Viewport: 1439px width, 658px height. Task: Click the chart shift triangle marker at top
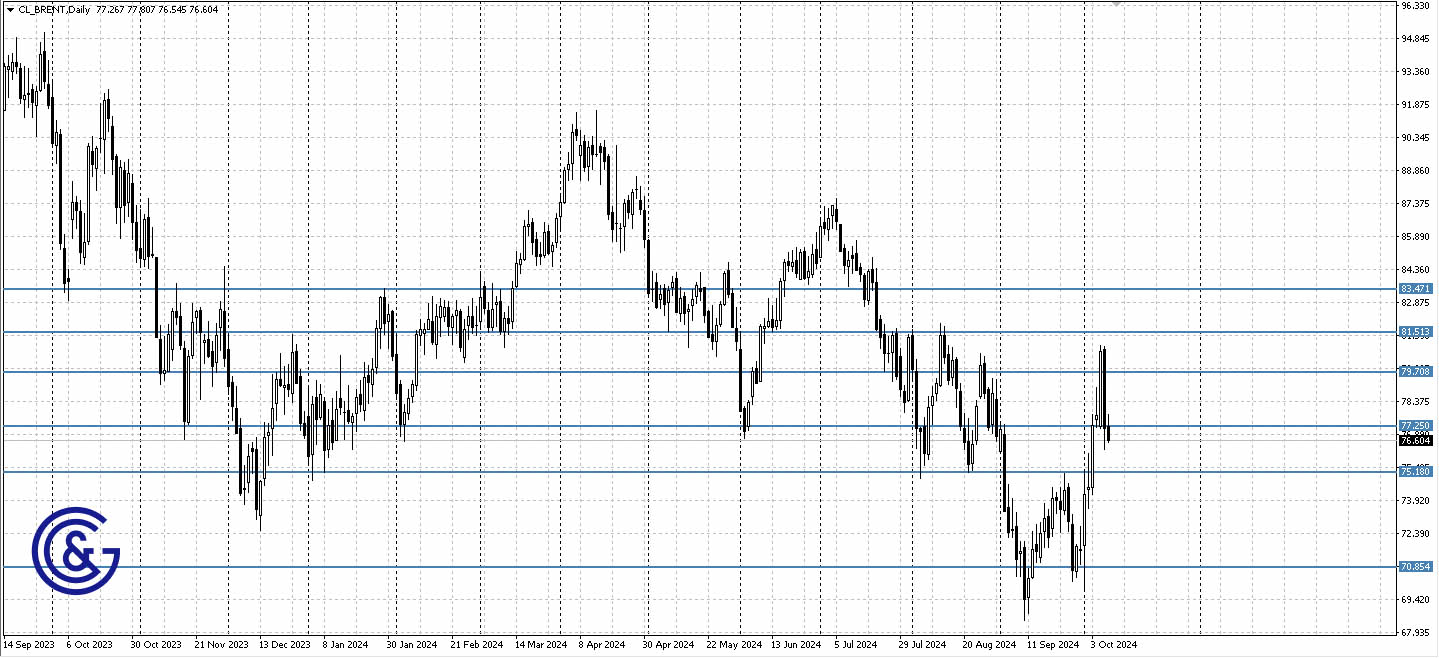point(1116,4)
